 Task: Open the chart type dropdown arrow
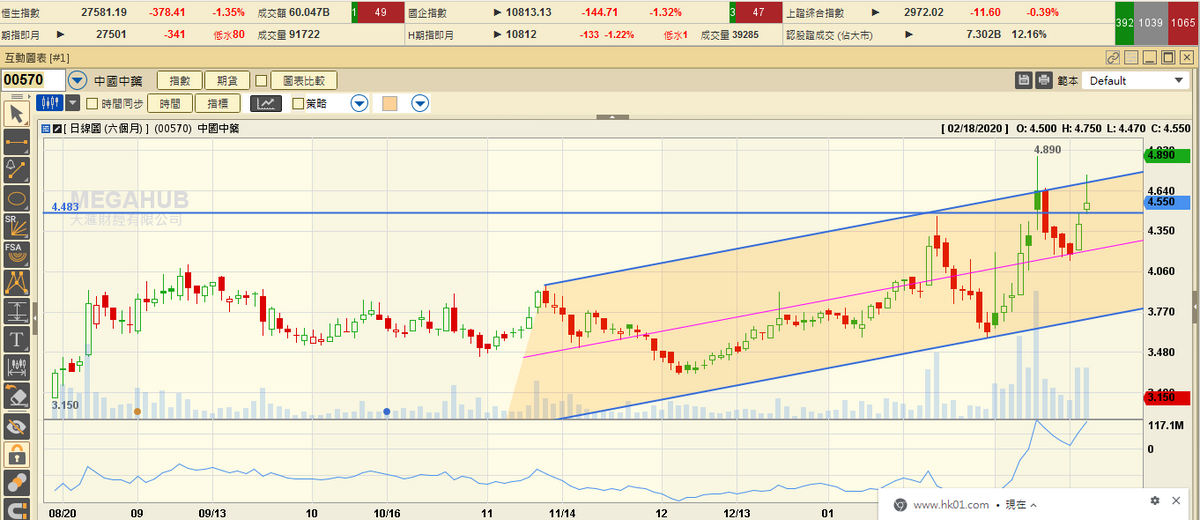[74, 103]
